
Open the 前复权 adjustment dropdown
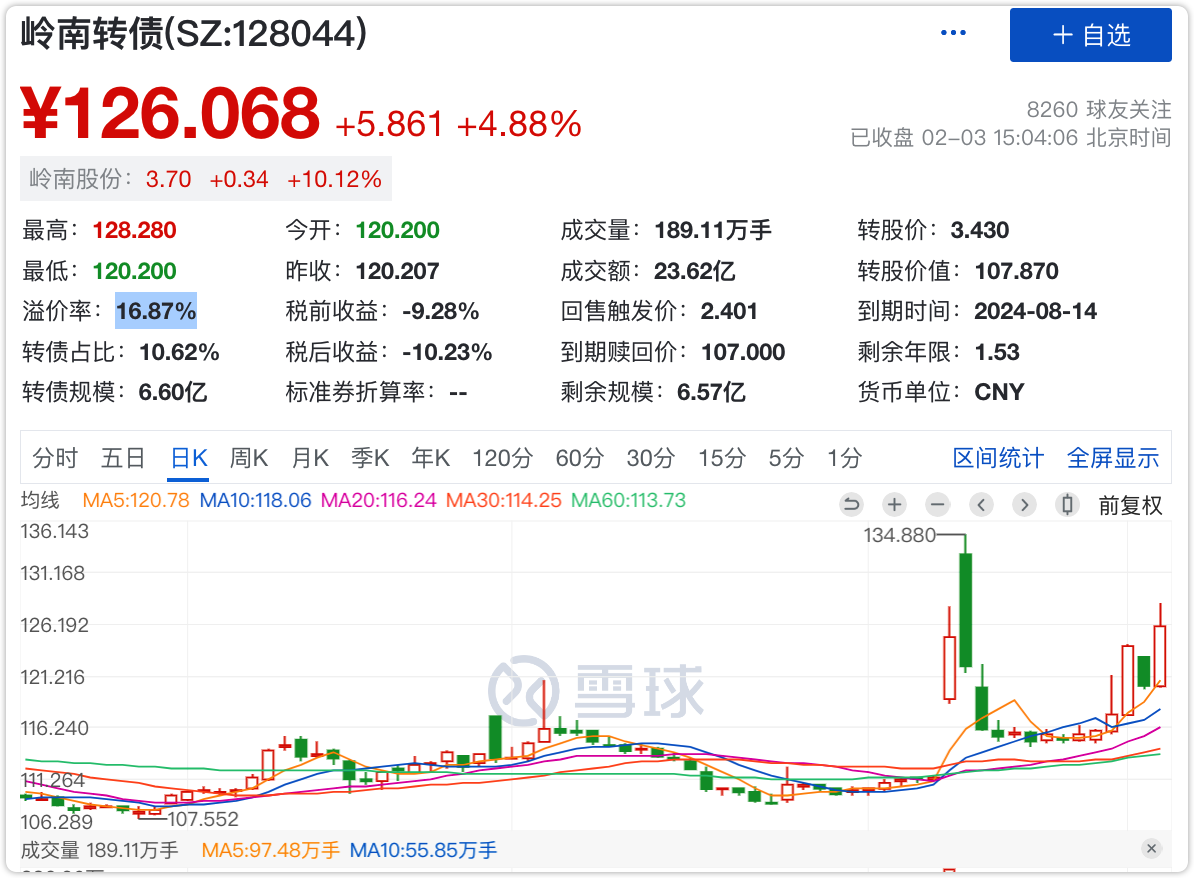(1130, 505)
